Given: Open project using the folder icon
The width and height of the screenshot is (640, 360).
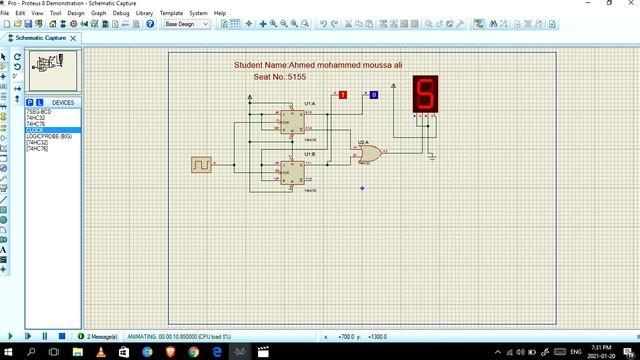Looking at the screenshot, I should click(x=18, y=24).
